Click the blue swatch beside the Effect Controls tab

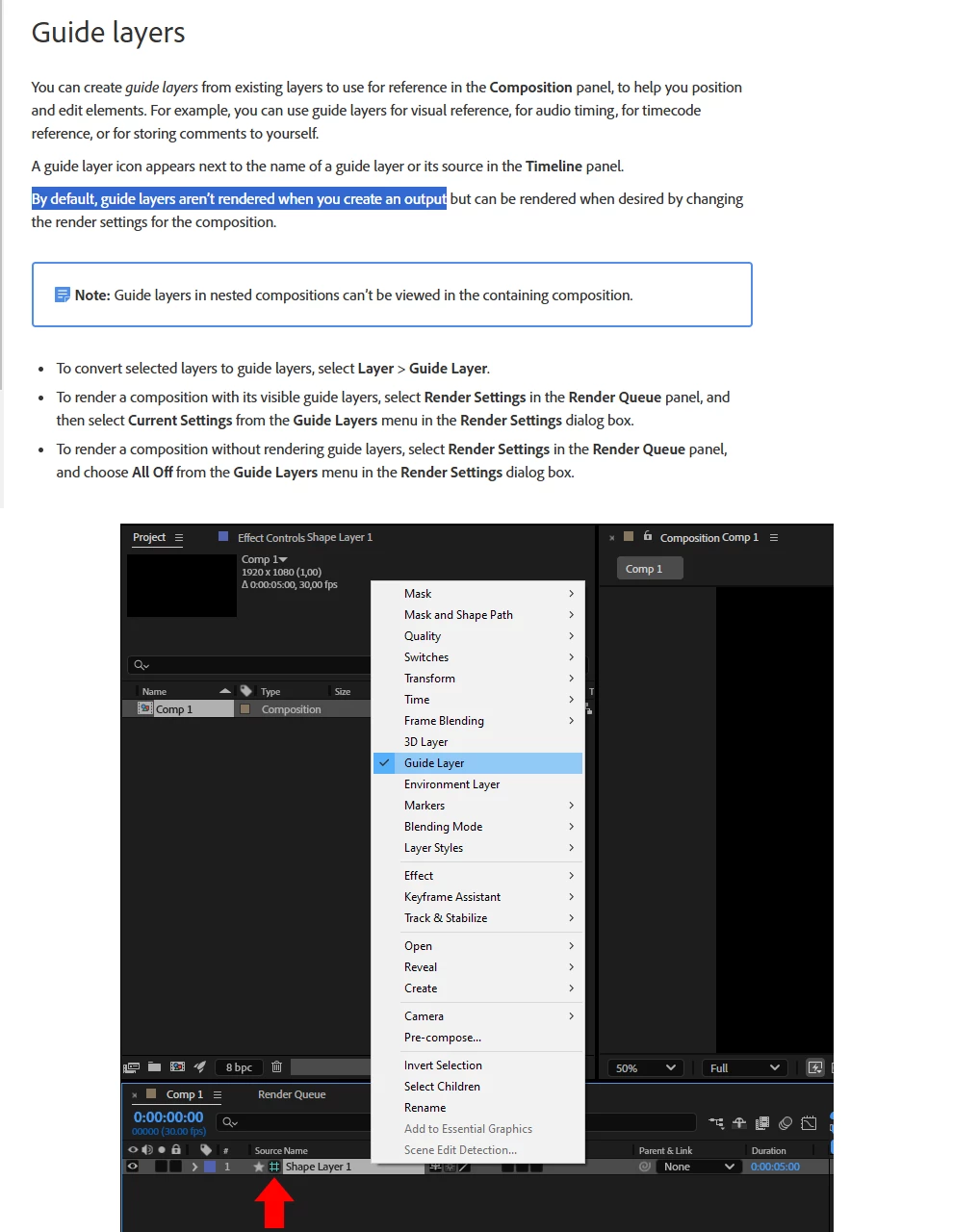(223, 536)
